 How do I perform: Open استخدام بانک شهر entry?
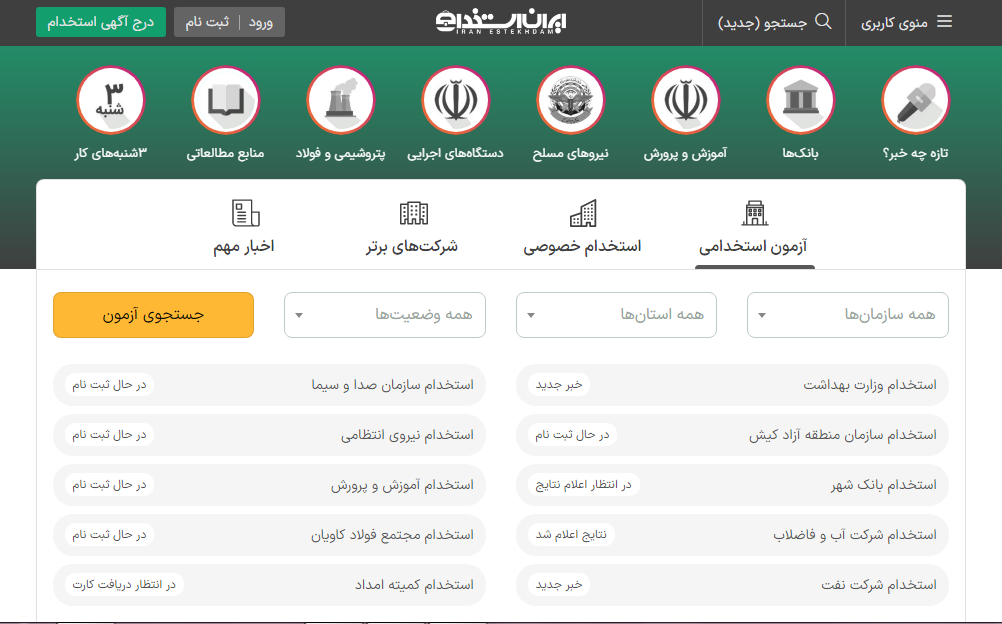732,485
